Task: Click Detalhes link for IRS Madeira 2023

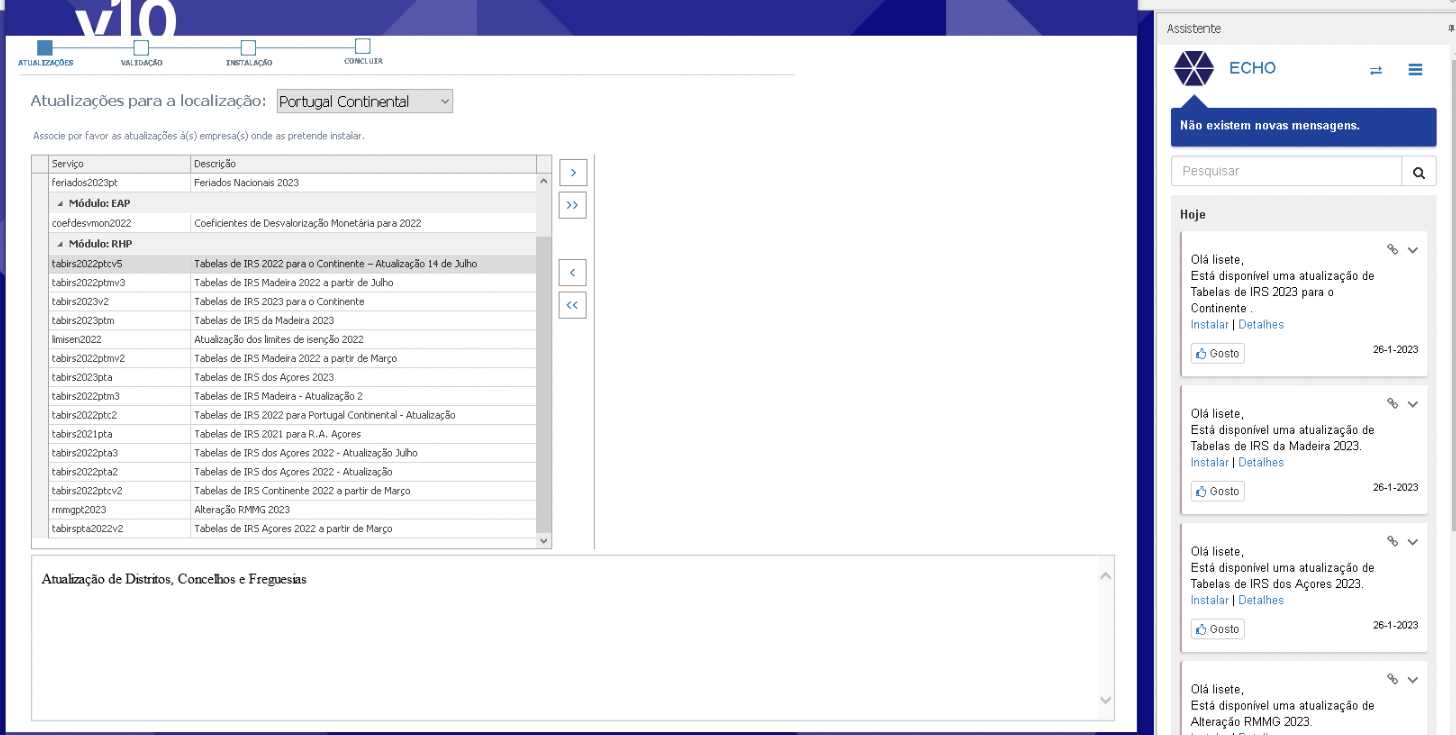Action: 1261,463
